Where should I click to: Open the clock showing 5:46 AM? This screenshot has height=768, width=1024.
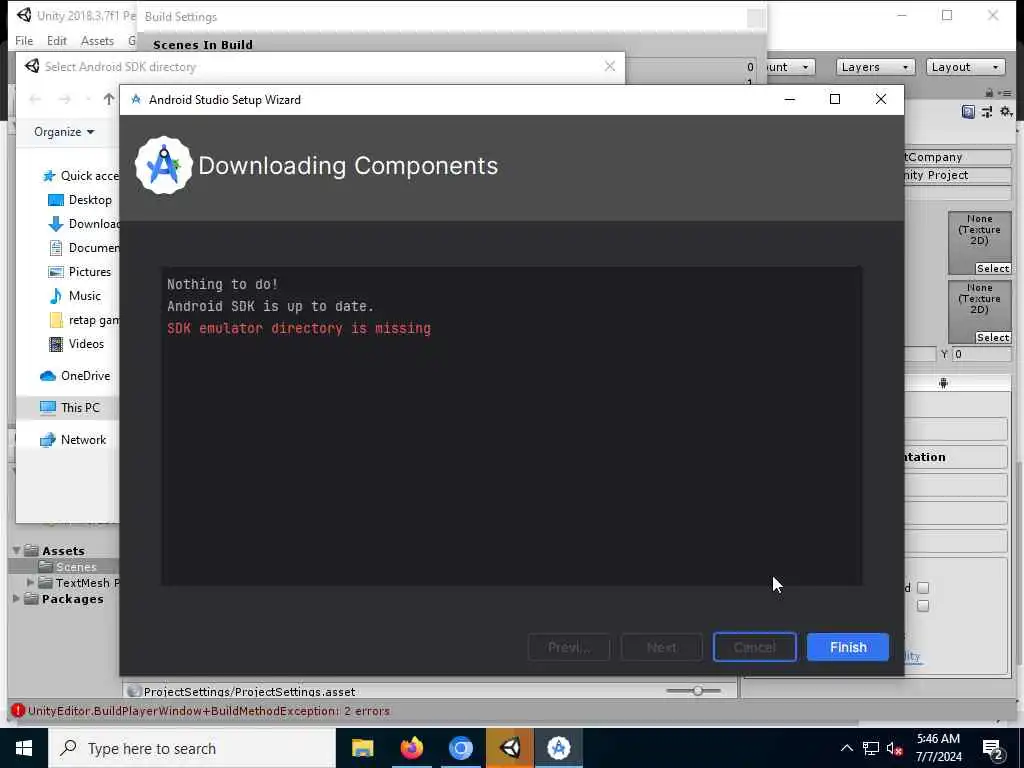coord(938,748)
